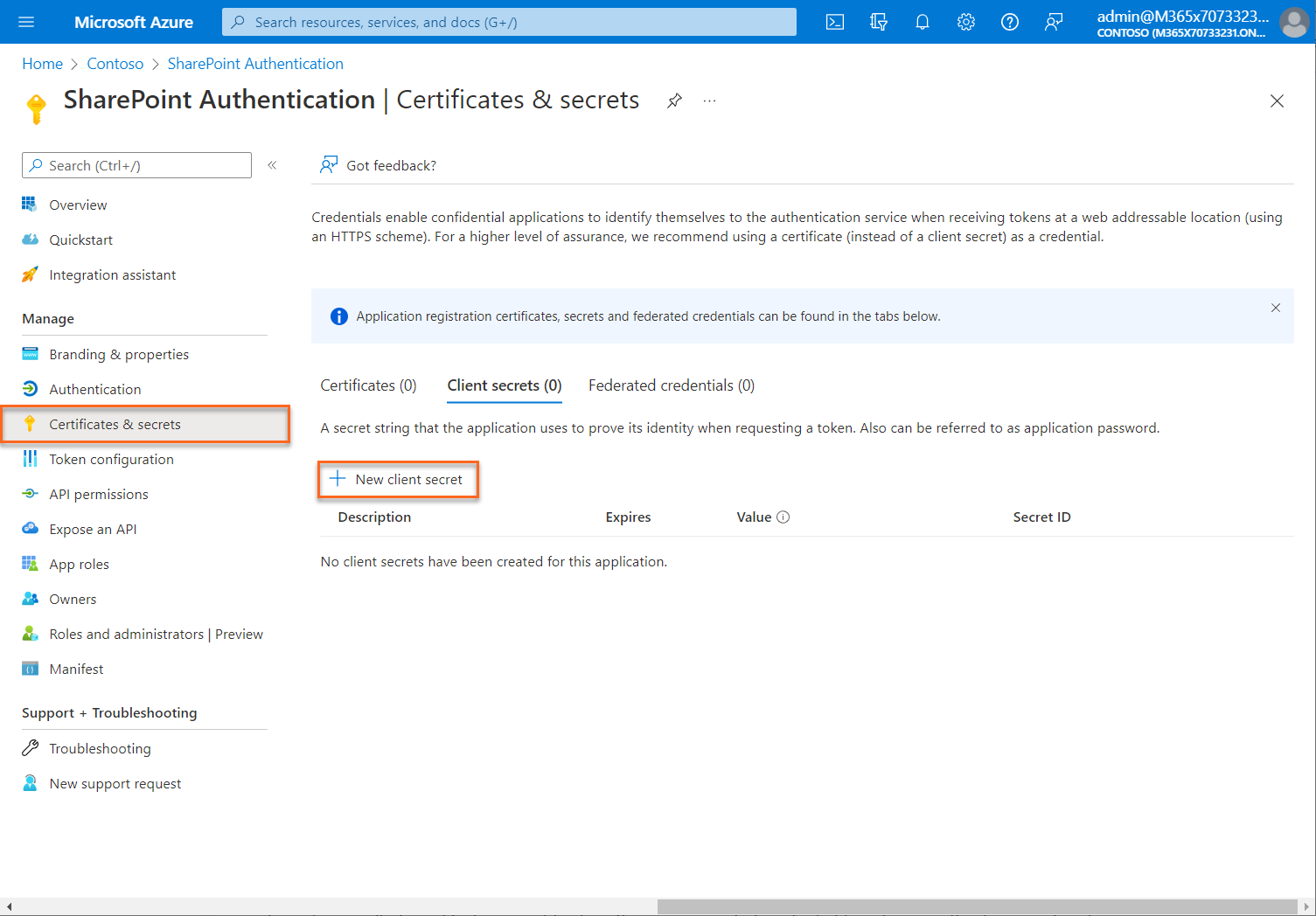
Task: Click the New client secret button
Action: point(398,479)
